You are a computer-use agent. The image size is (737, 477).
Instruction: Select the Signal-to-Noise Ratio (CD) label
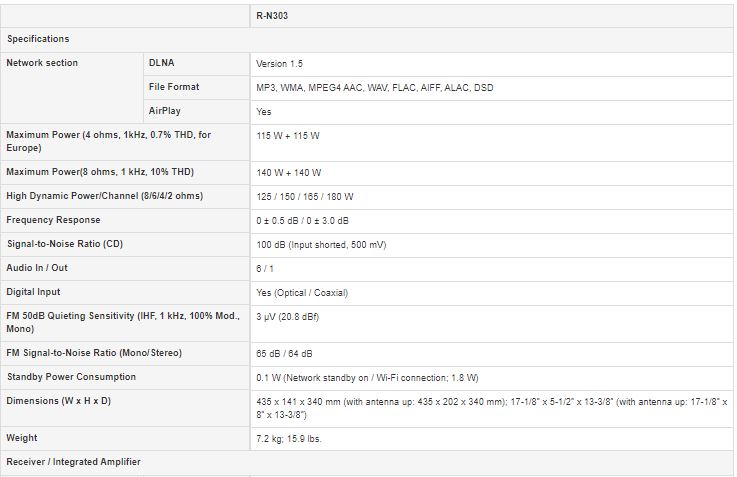65,244
